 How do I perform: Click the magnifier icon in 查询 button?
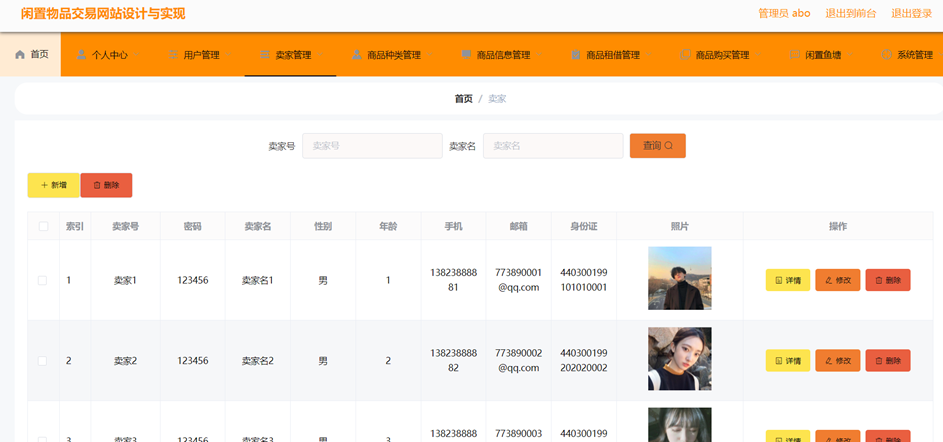click(669, 146)
